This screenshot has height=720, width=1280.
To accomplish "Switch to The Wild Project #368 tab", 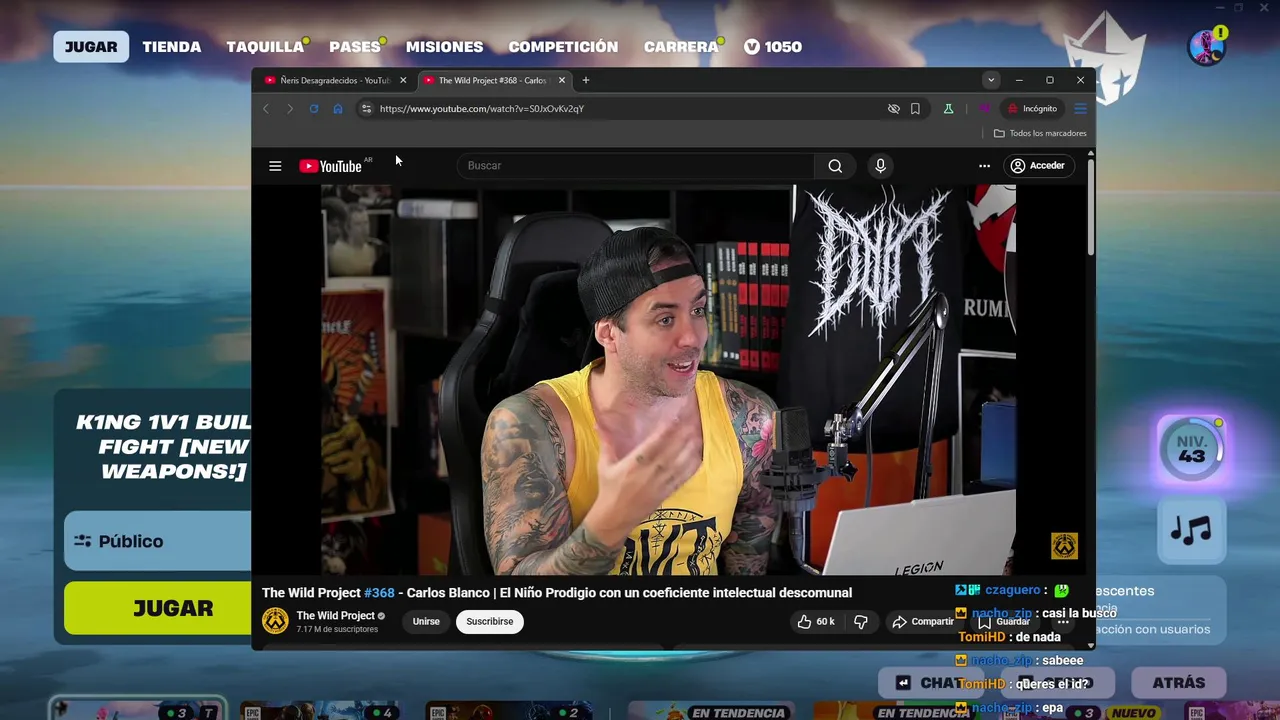I will click(x=494, y=80).
